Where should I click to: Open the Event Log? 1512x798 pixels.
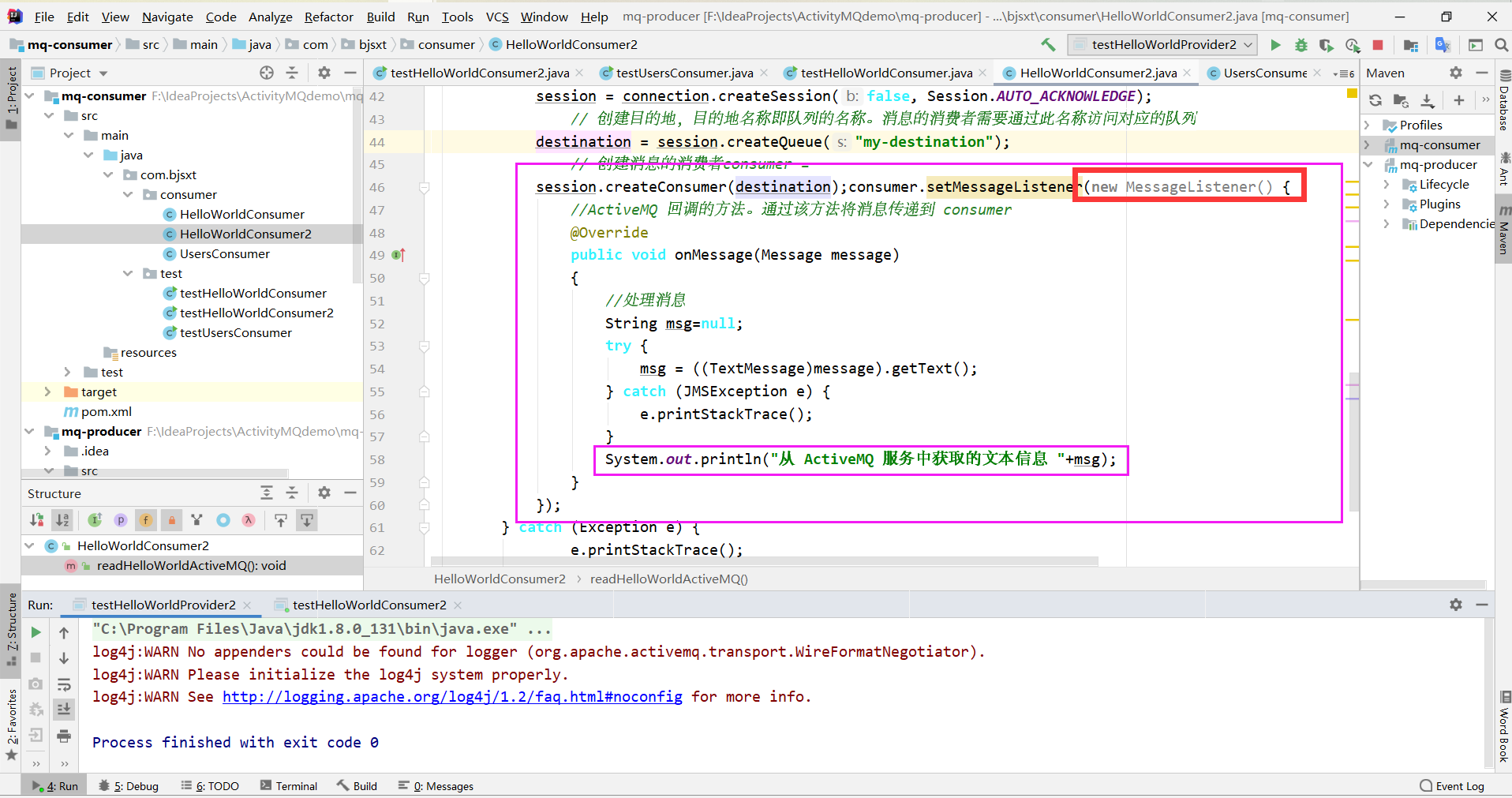[1452, 786]
